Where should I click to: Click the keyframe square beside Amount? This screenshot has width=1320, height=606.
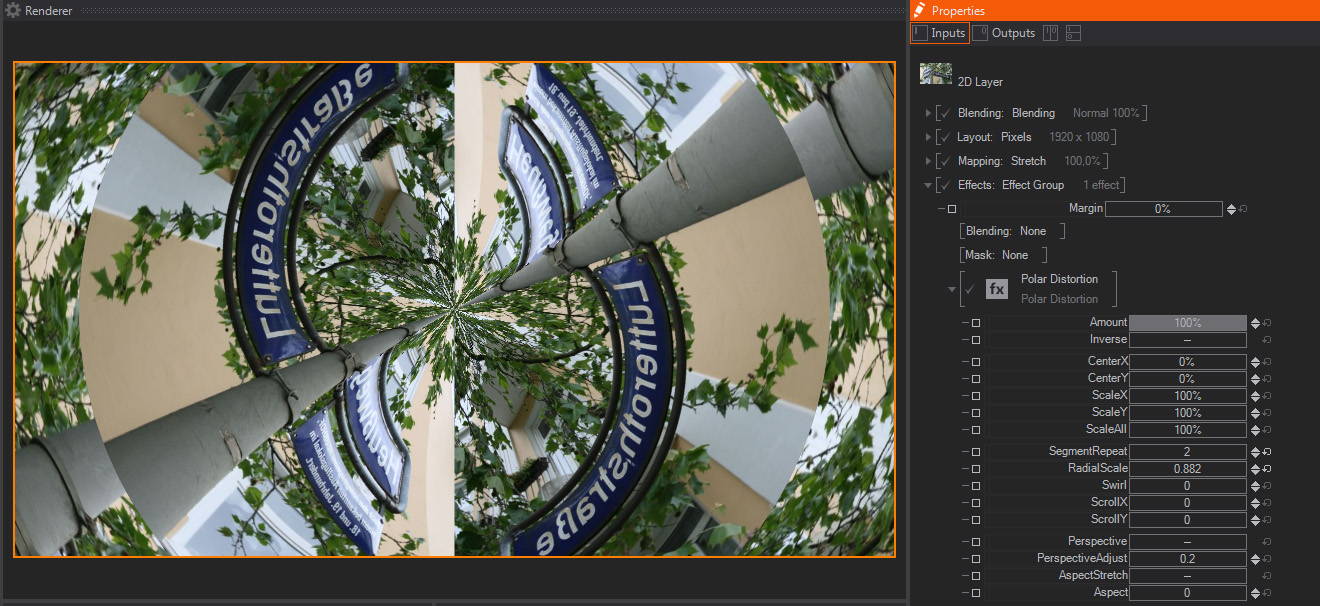point(976,323)
